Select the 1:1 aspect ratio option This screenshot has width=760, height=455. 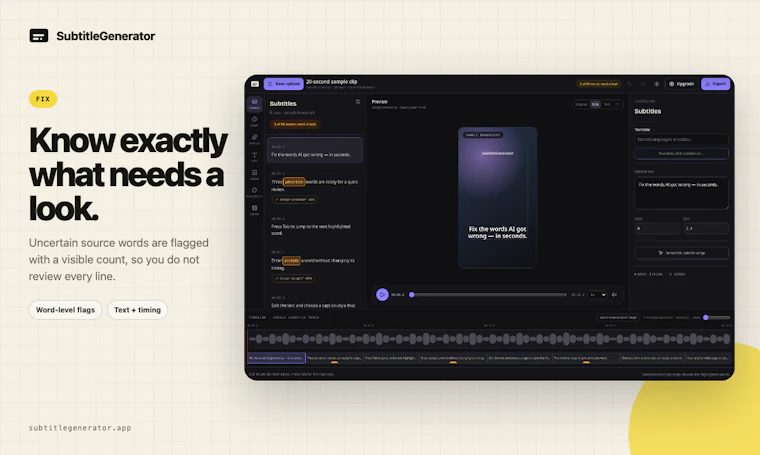pos(618,104)
